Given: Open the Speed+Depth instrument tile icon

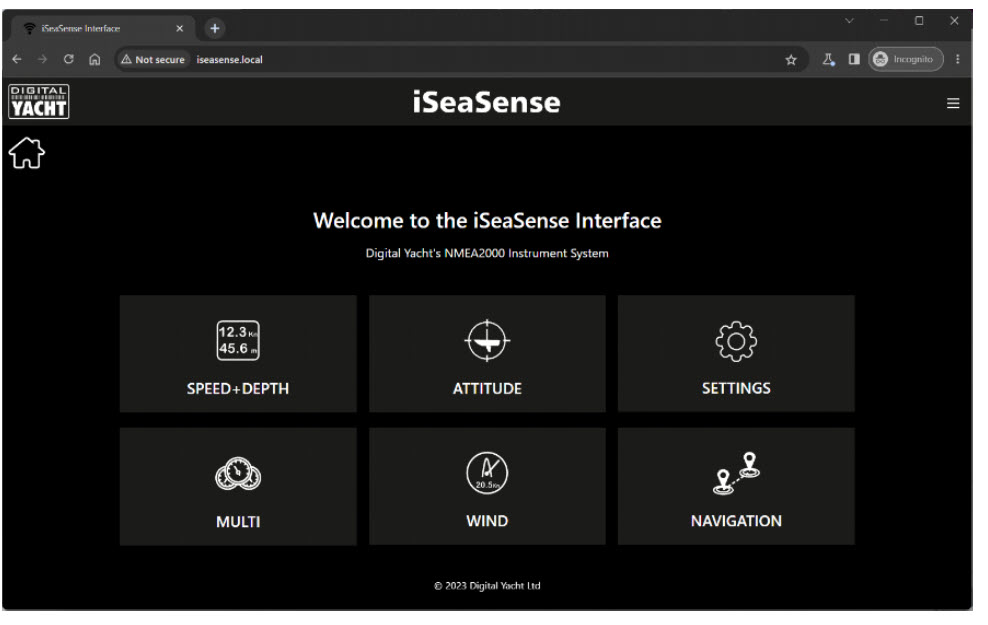Looking at the screenshot, I should click(x=238, y=341).
